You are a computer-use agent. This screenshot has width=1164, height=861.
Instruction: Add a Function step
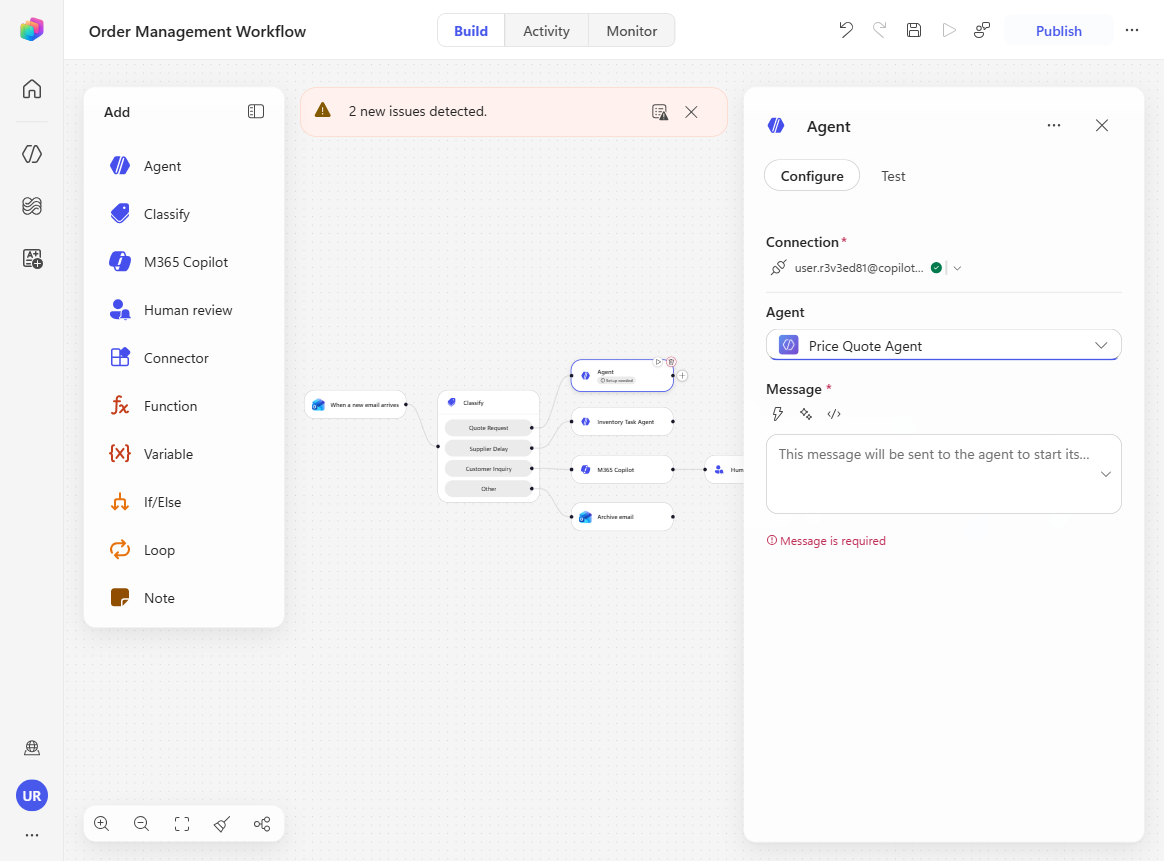(x=183, y=406)
